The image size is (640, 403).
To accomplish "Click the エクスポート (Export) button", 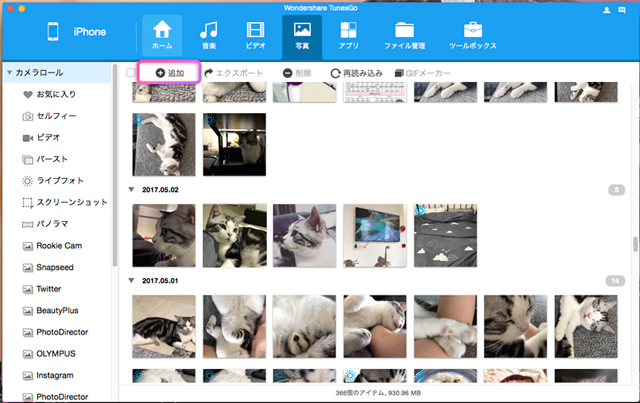I will tap(233, 73).
